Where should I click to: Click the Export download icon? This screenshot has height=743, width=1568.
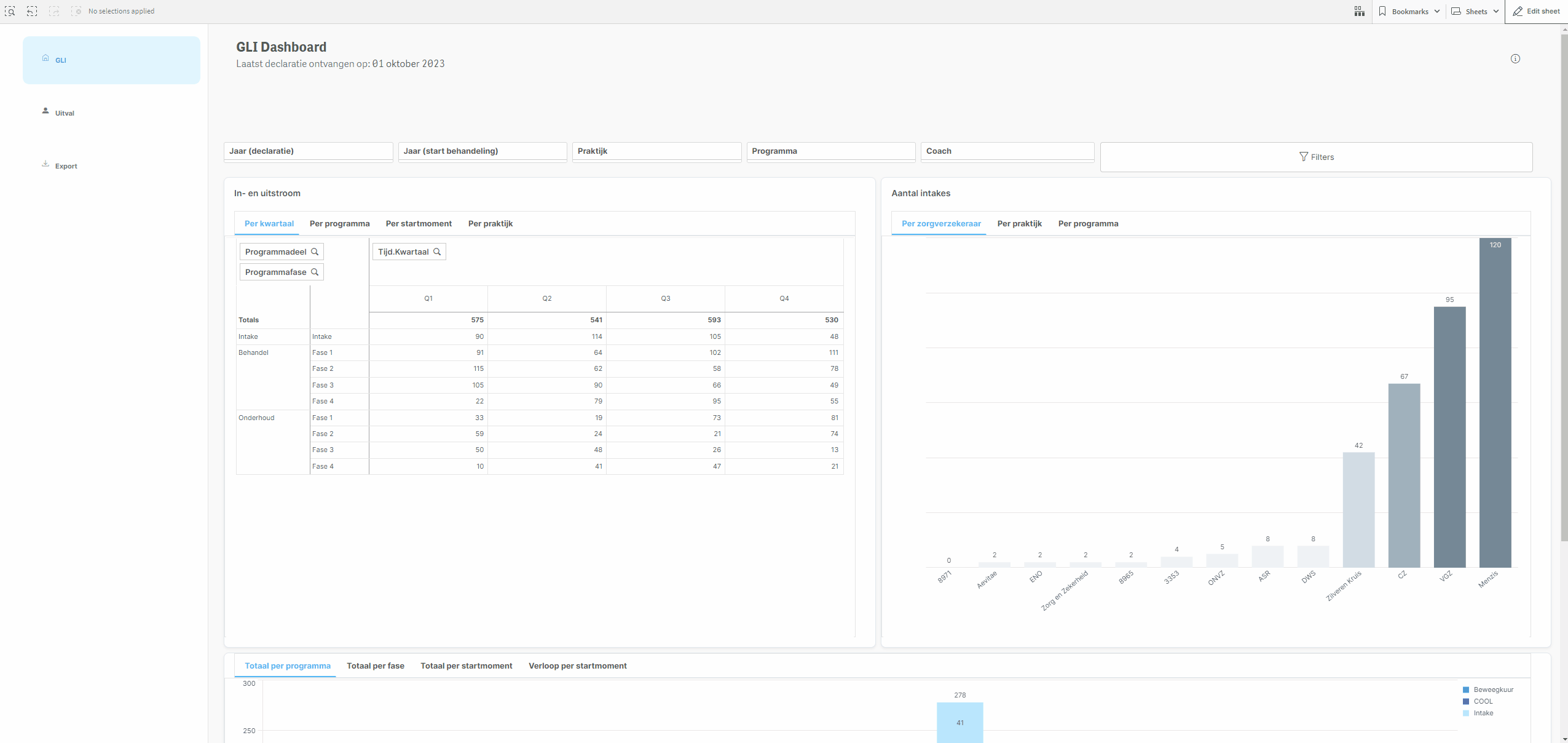[x=45, y=164]
